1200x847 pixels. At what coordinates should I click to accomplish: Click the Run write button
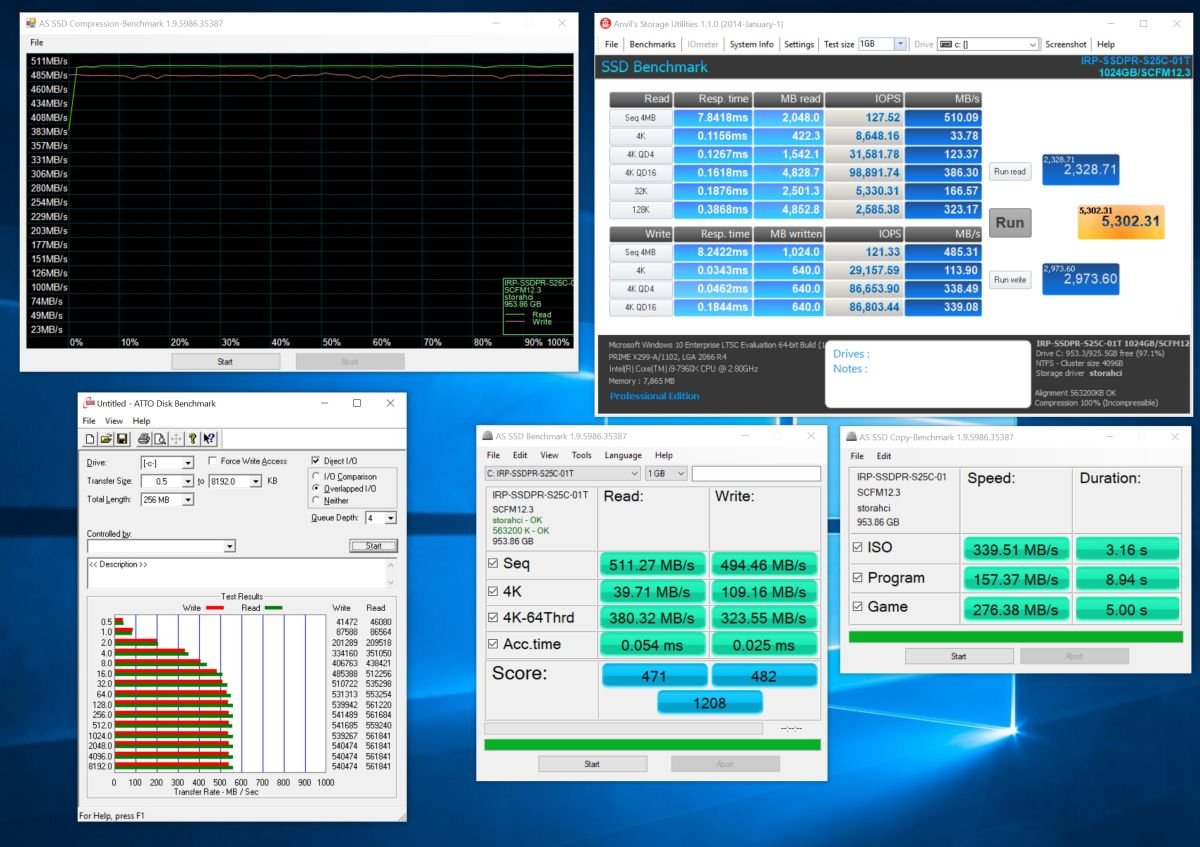(1010, 280)
